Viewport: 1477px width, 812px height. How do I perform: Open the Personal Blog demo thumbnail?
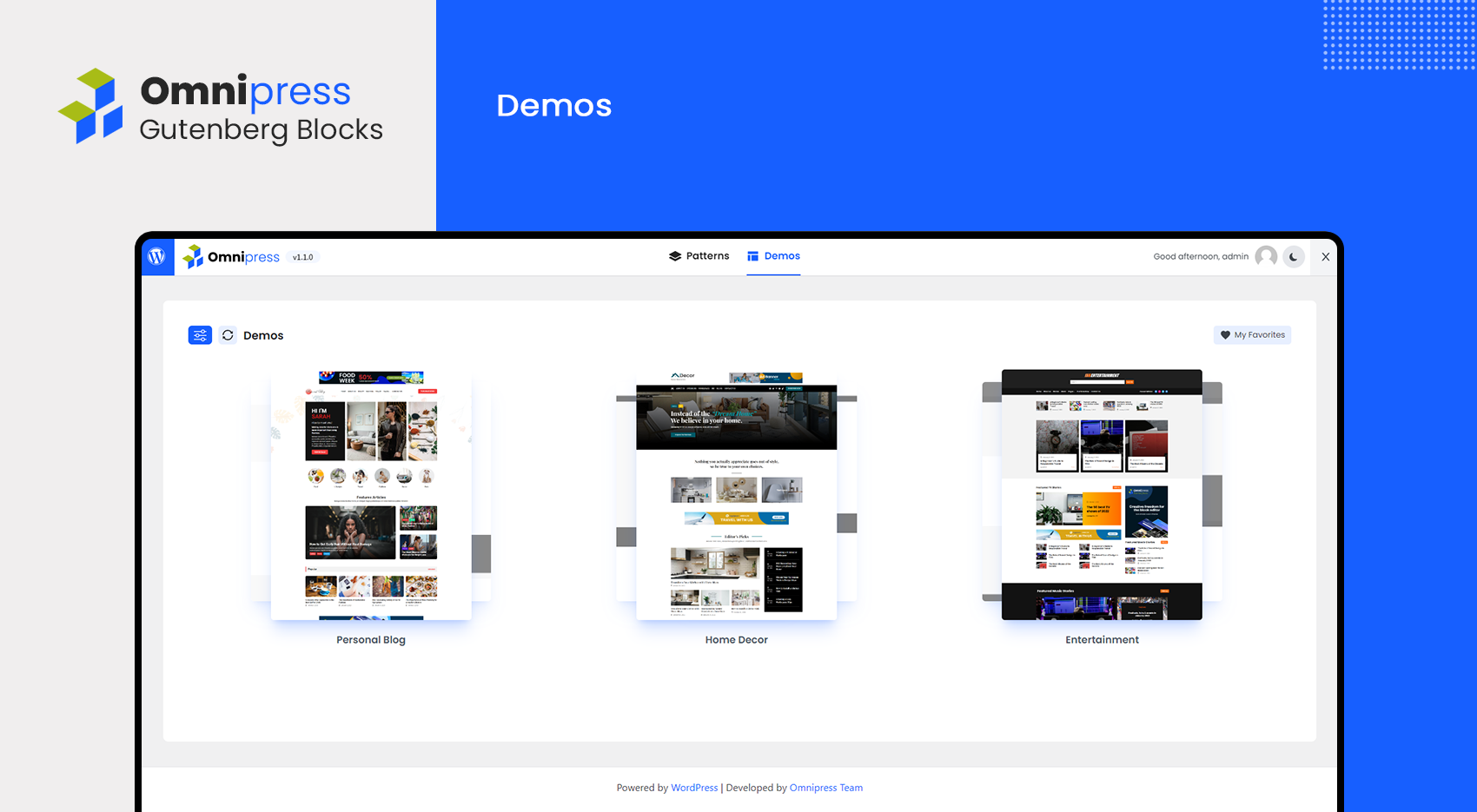point(371,495)
